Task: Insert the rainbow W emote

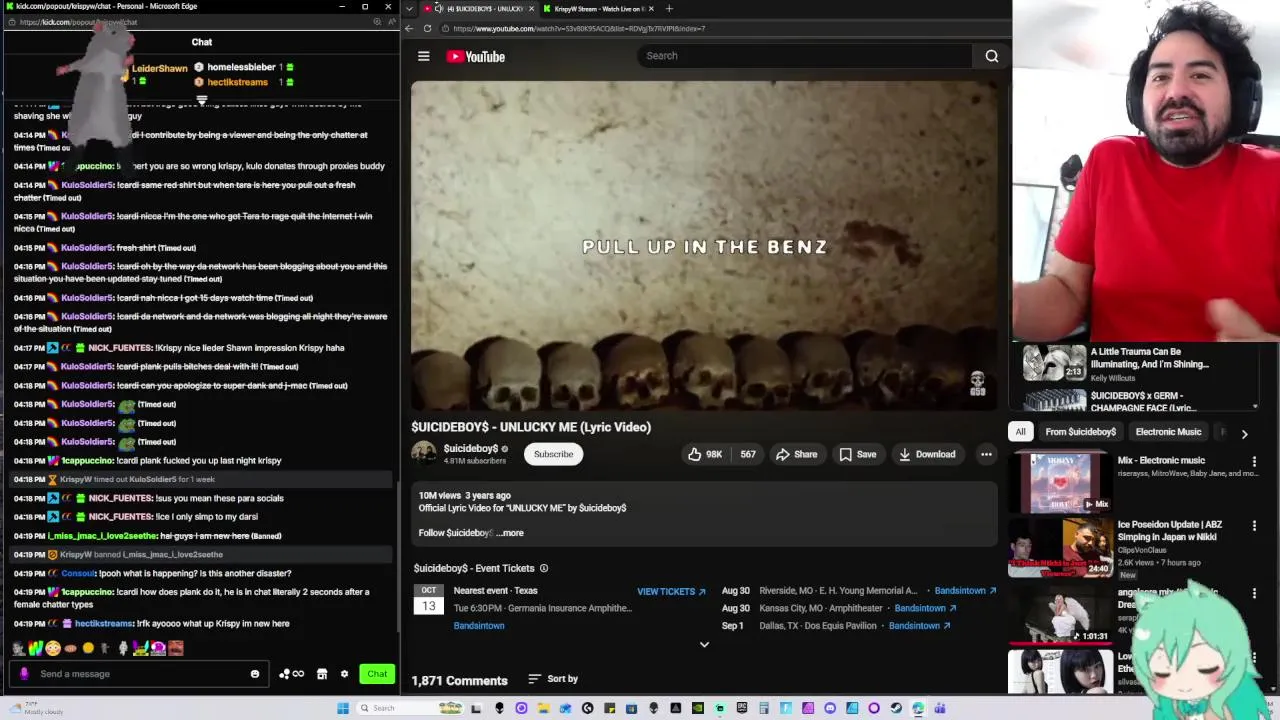Action: [35, 648]
